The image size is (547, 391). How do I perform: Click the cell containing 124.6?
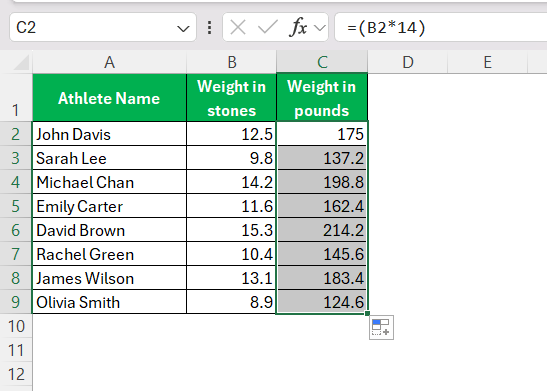point(322,302)
